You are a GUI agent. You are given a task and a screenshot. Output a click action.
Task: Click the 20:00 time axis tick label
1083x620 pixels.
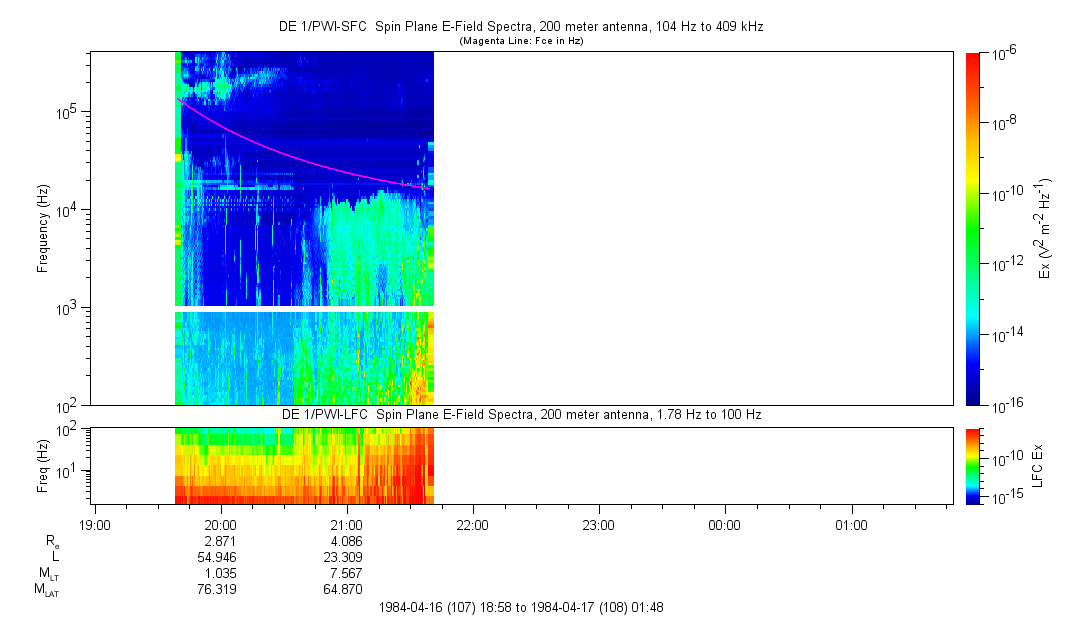pos(220,524)
